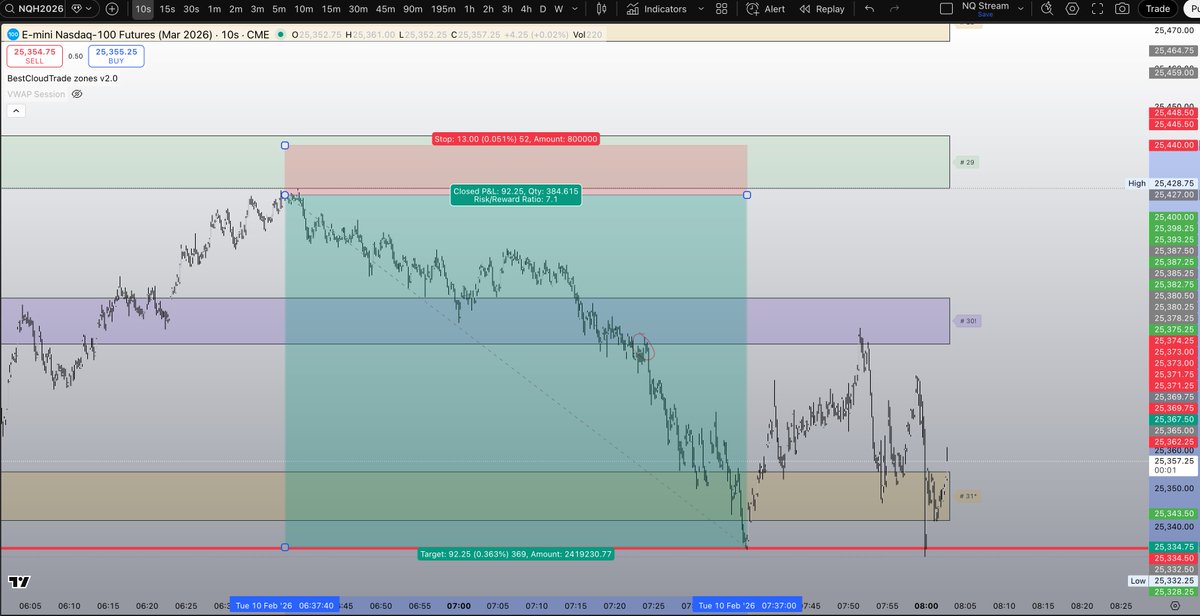The width and height of the screenshot is (1200, 616).
Task: Expand the timeframe list chevron
Action: coord(573,9)
